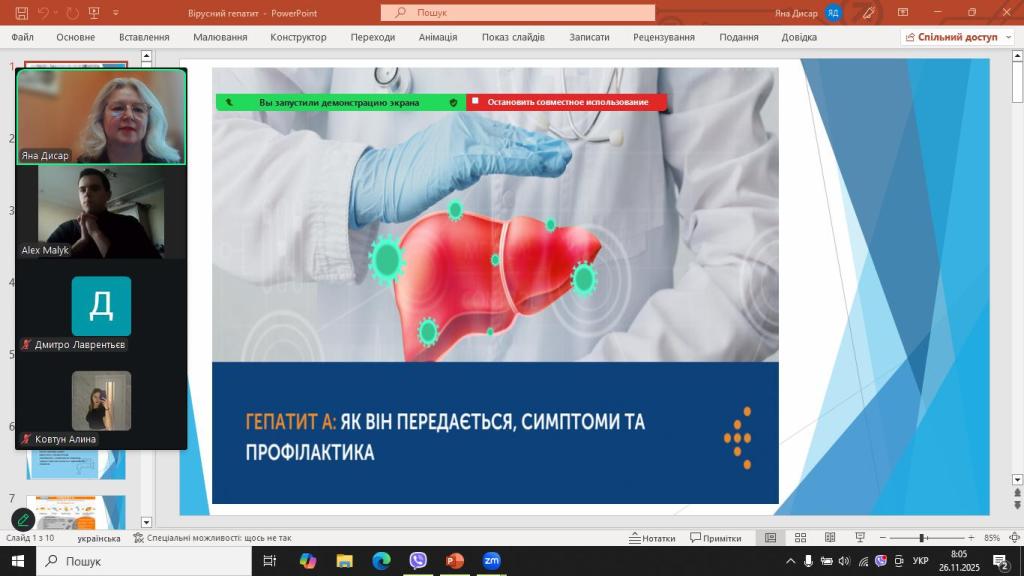The height and width of the screenshot is (576, 1024).
Task: Open Reading view from status bar
Action: click(x=830, y=538)
